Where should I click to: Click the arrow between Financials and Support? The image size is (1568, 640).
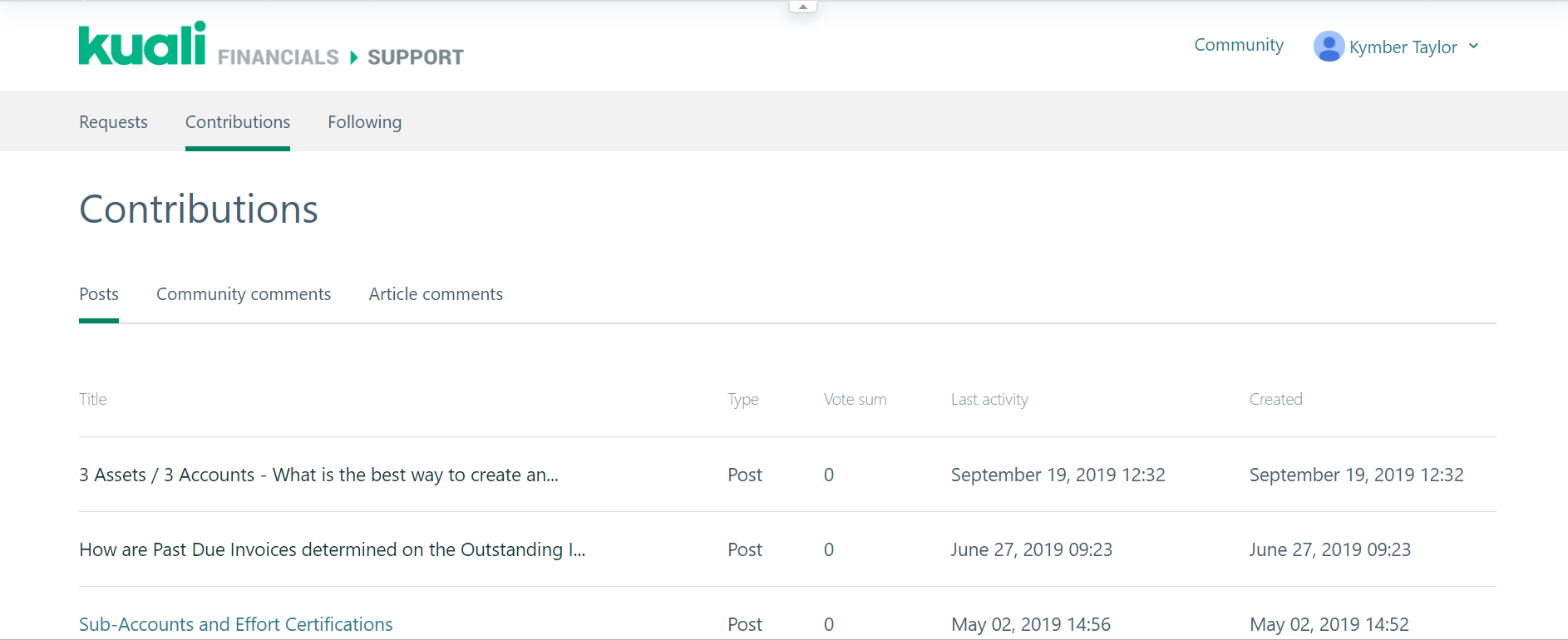[x=353, y=57]
